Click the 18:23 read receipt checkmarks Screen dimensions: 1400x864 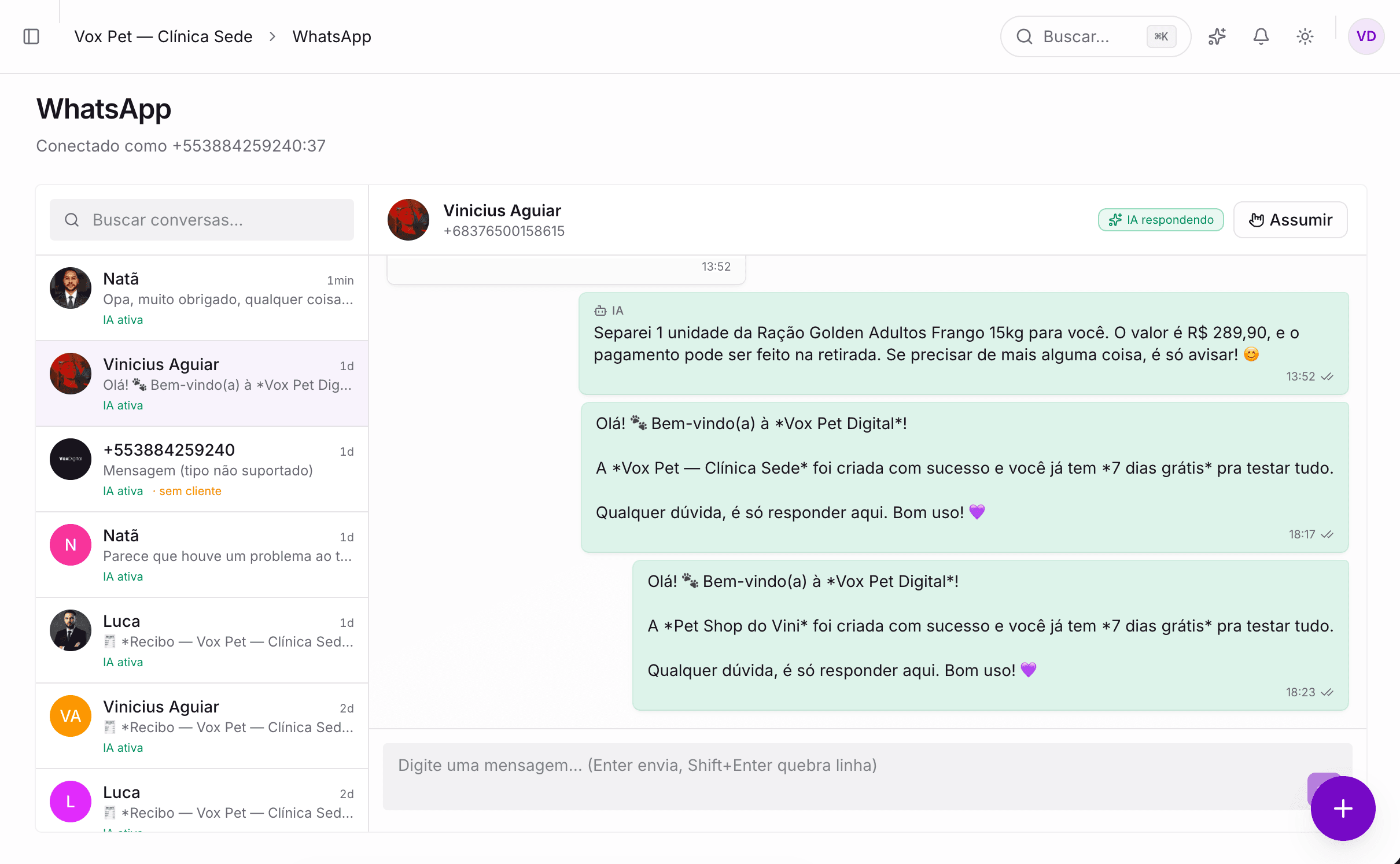point(1327,692)
